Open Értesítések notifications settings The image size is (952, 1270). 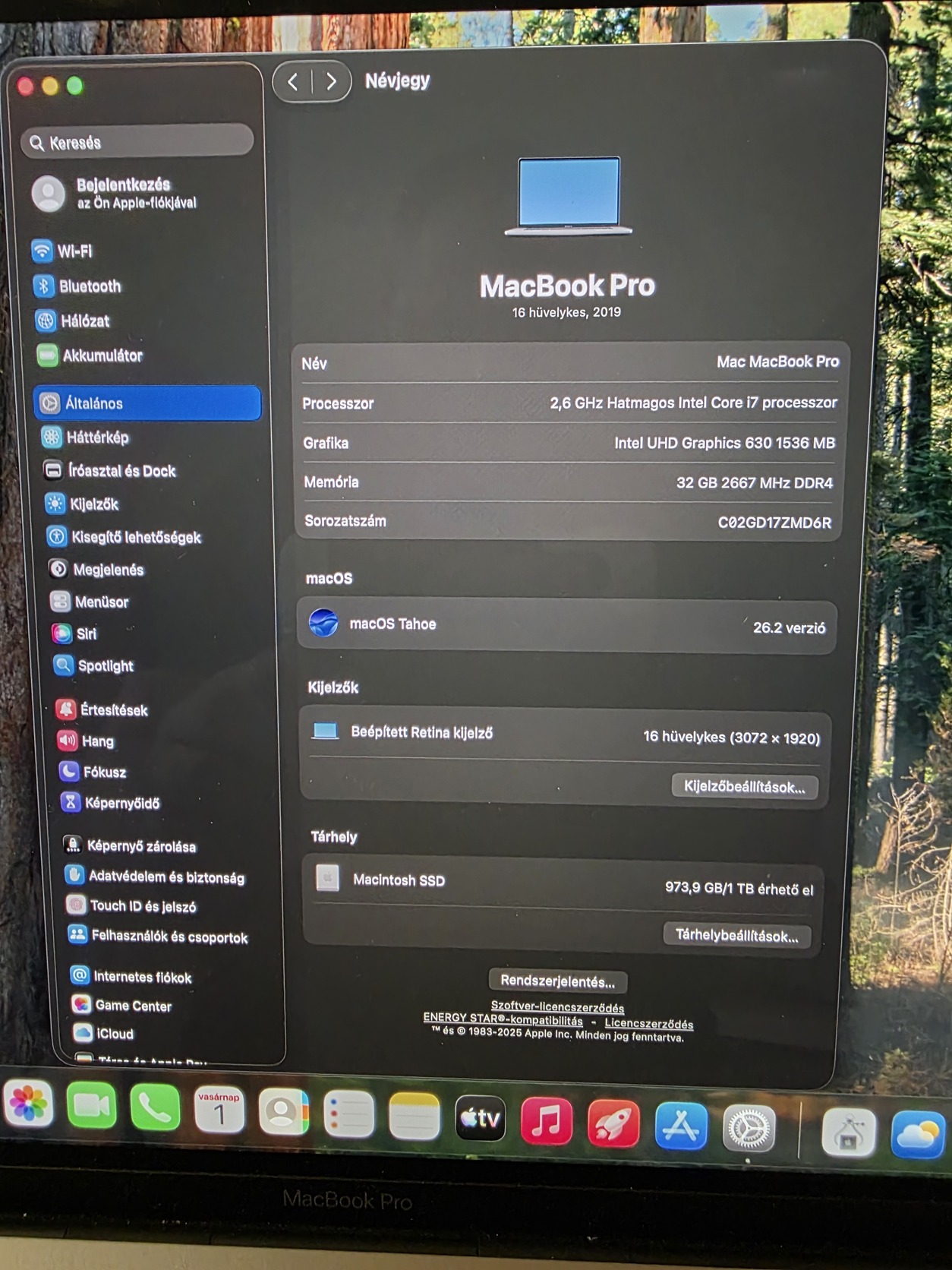[102, 710]
